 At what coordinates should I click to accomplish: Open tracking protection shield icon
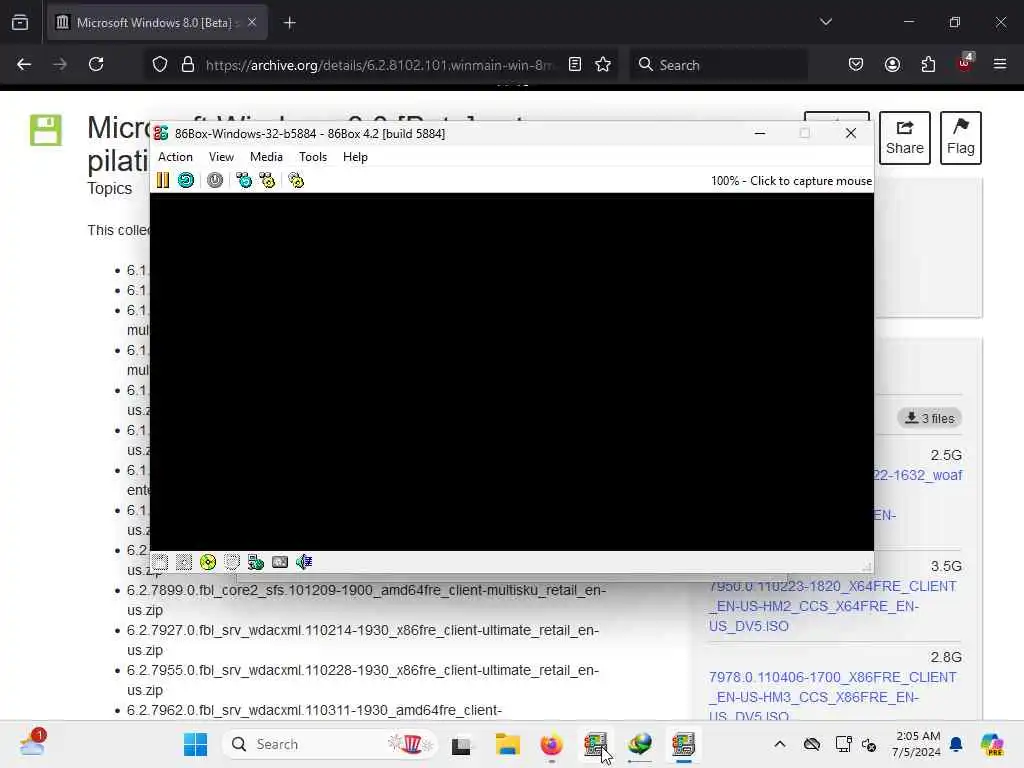(x=160, y=65)
